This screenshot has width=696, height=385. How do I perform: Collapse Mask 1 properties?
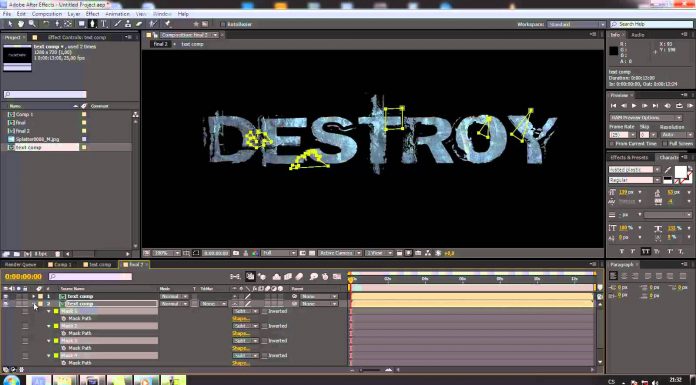pos(49,311)
